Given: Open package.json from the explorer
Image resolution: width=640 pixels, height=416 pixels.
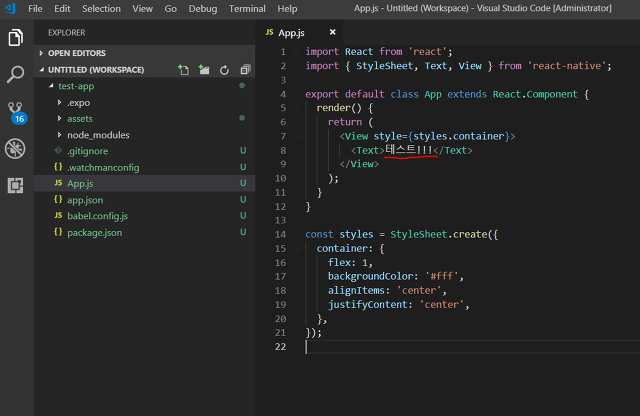Looking at the screenshot, I should 144,232.
